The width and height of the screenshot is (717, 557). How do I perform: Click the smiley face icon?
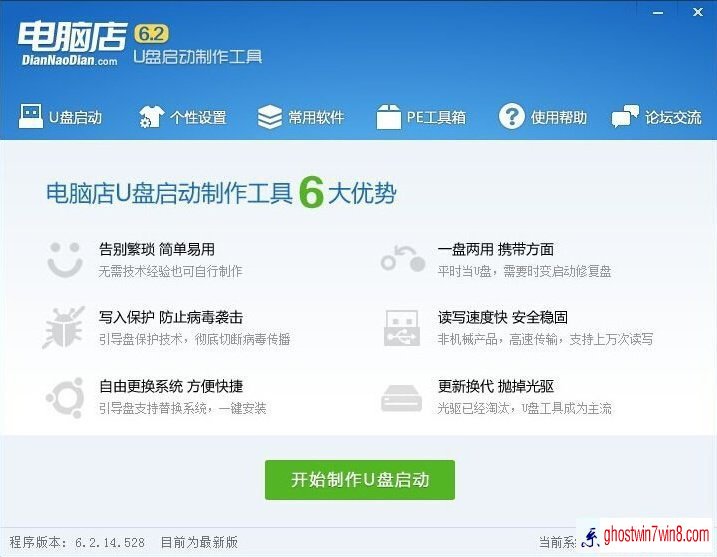(65, 260)
